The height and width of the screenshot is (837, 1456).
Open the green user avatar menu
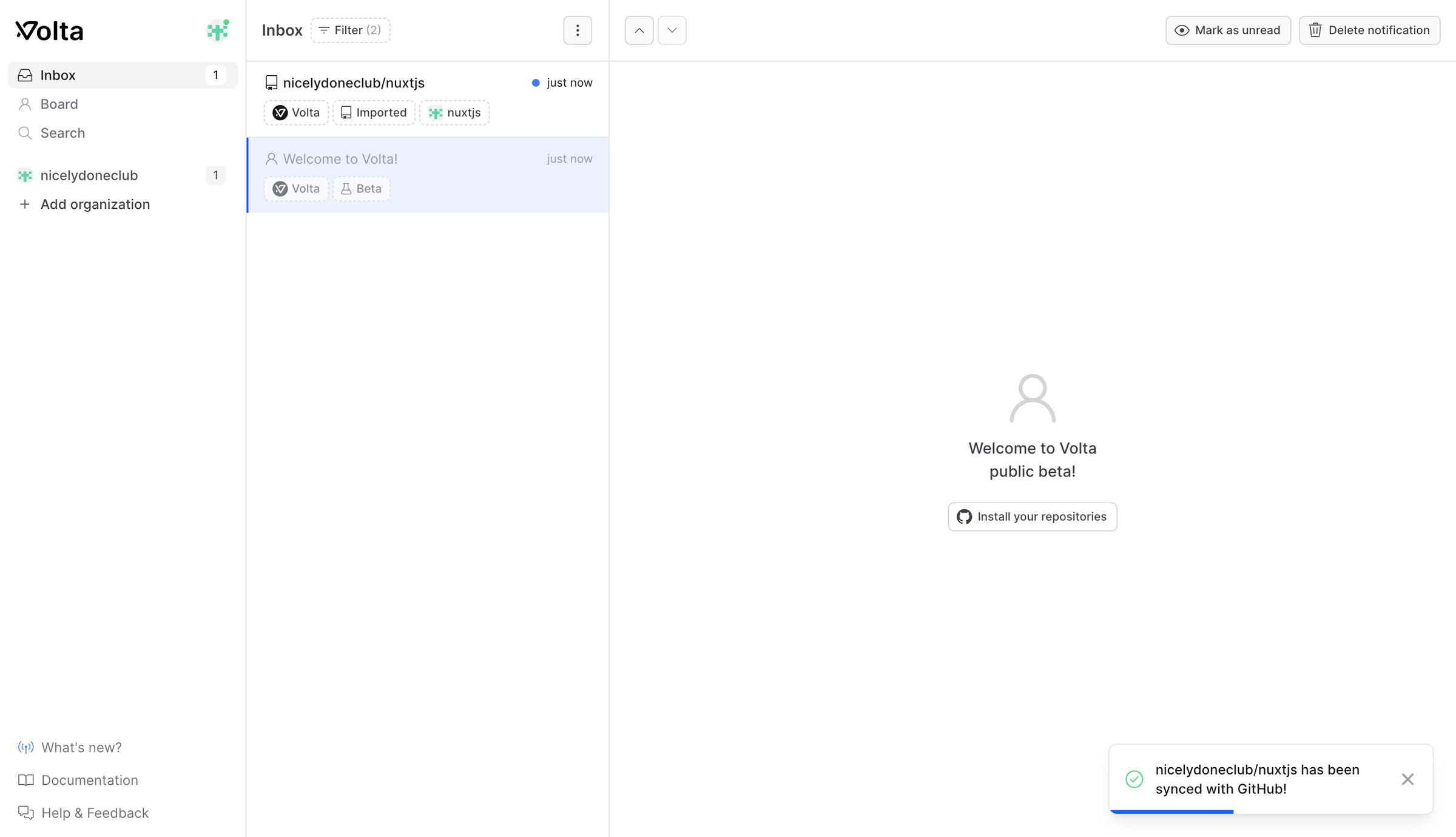[218, 30]
